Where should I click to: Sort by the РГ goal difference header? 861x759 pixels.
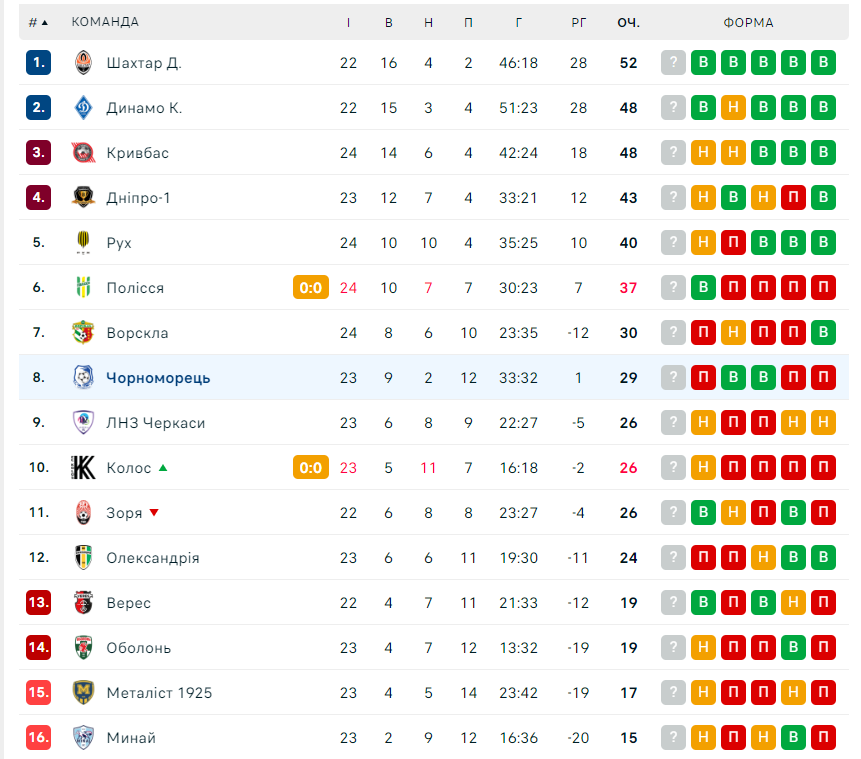point(579,23)
